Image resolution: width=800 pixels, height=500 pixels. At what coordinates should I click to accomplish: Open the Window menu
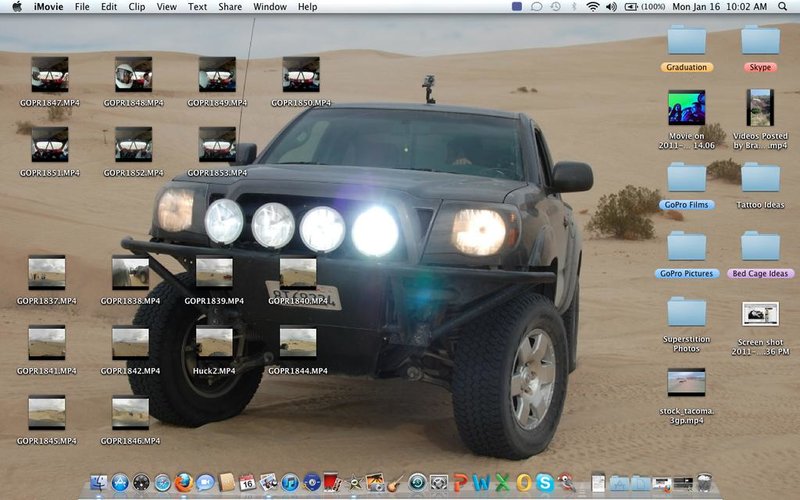click(x=270, y=7)
